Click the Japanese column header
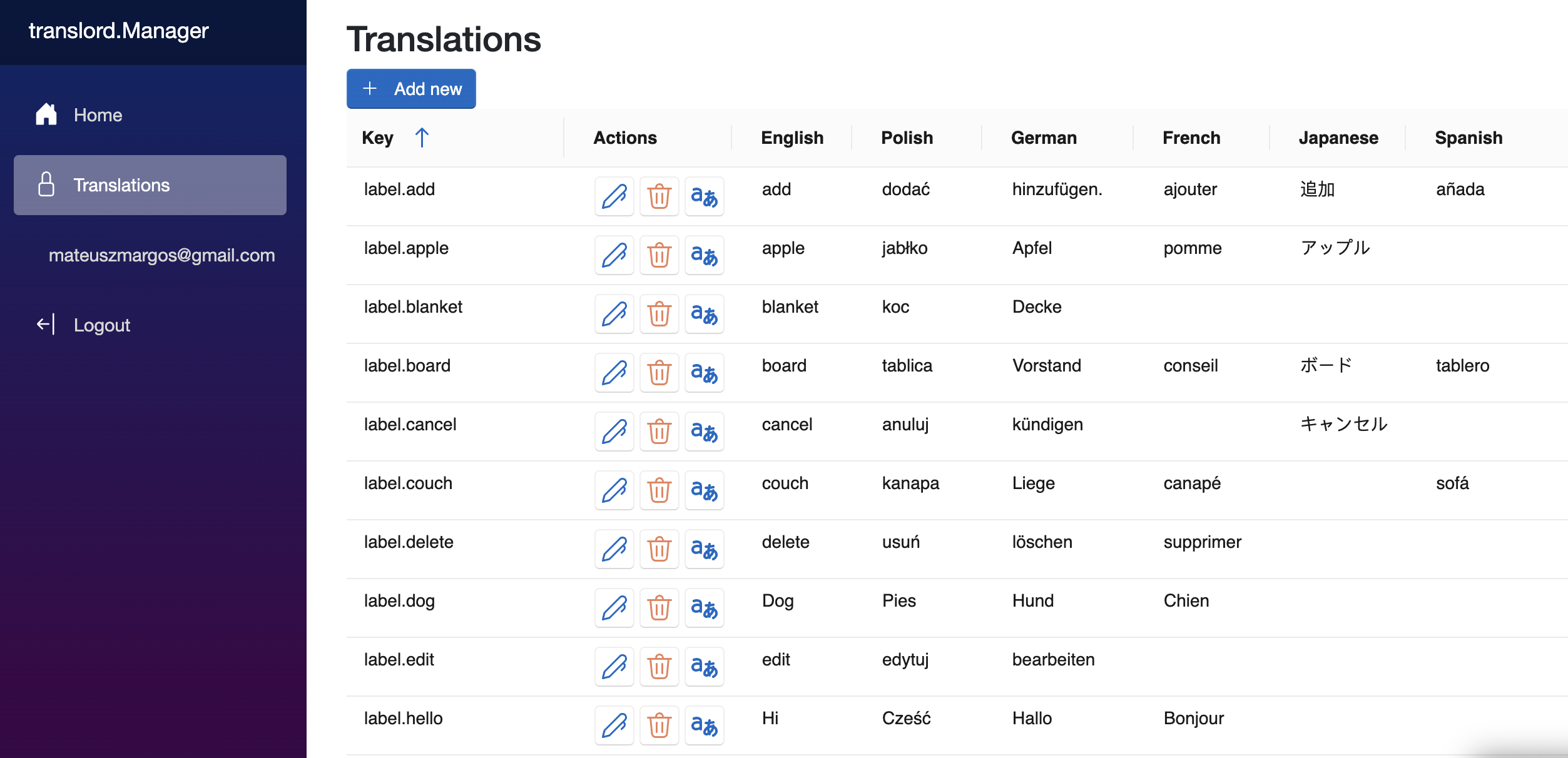 pos(1338,138)
